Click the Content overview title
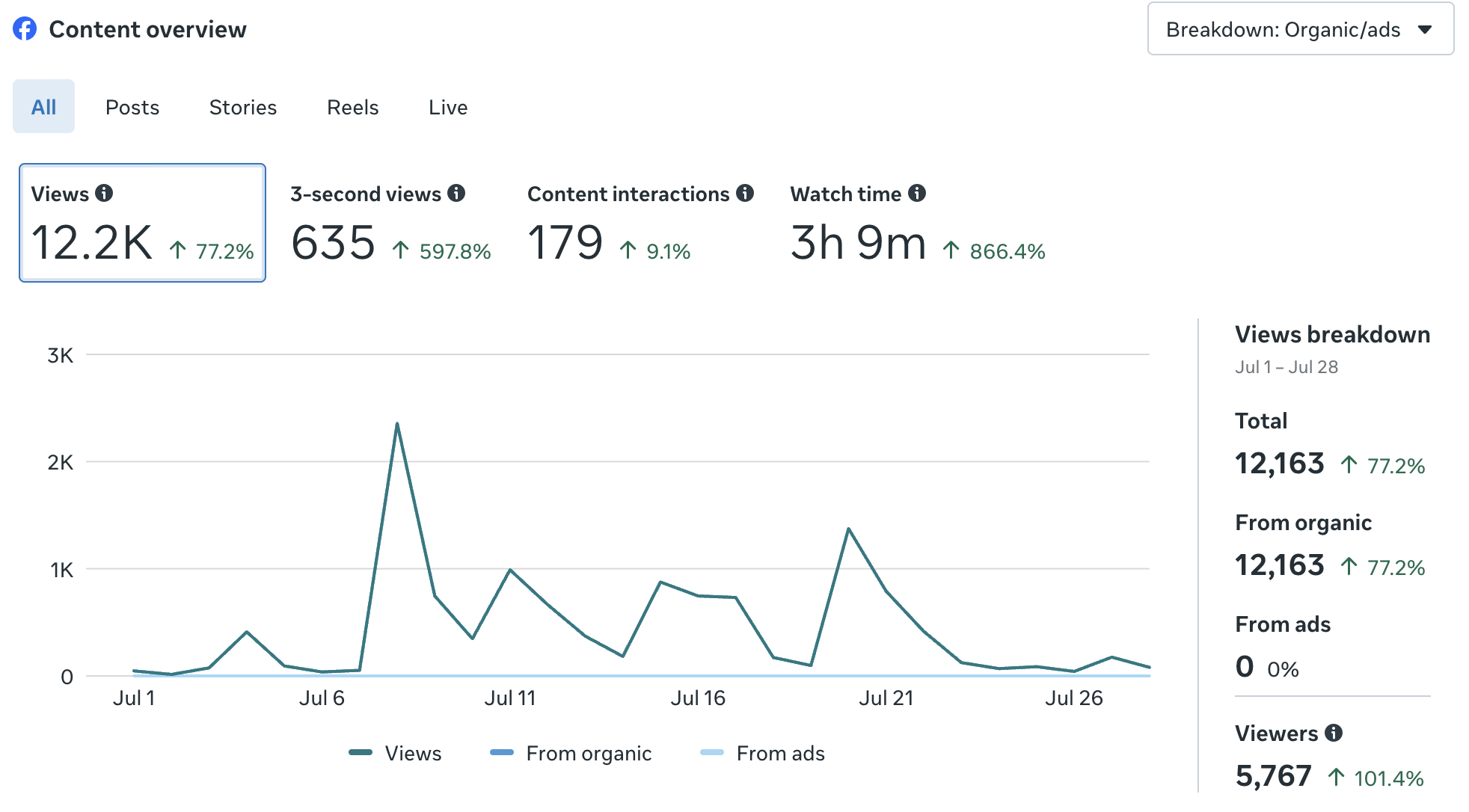 coord(147,29)
